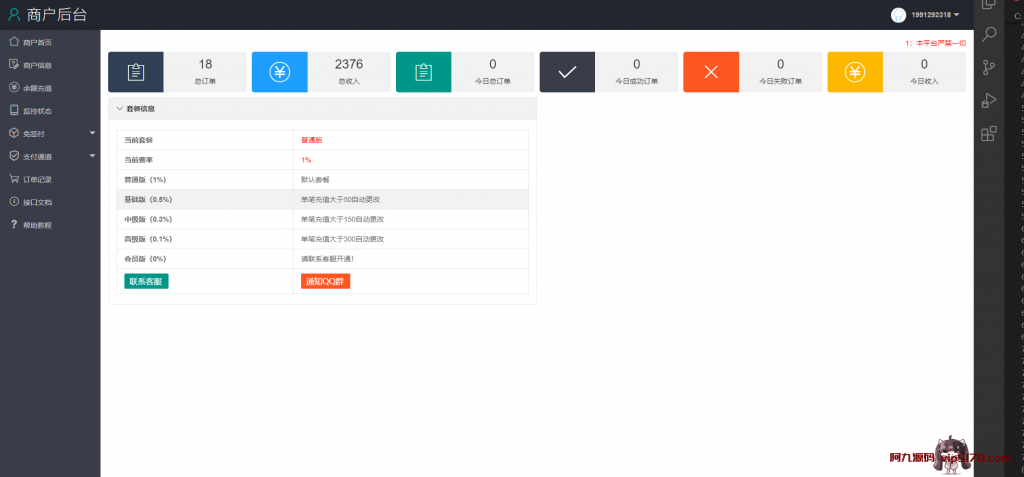Open the 1991292318 account dropdown
Viewport: 1024px width, 477px height.
pyautogui.click(x=935, y=14)
